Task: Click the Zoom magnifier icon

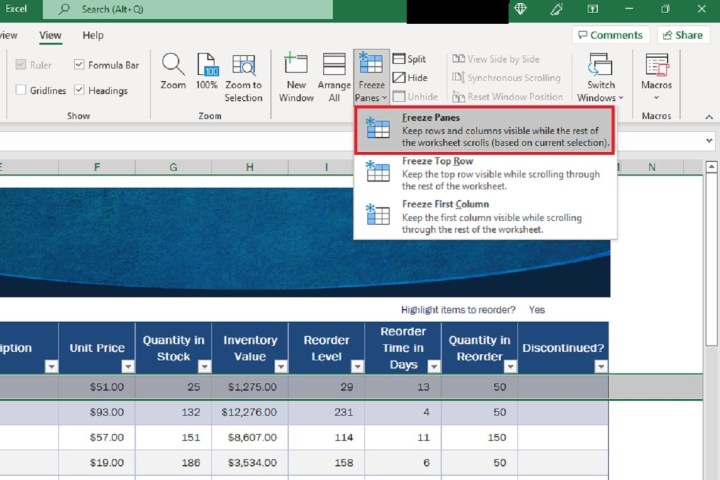Action: coord(173,66)
